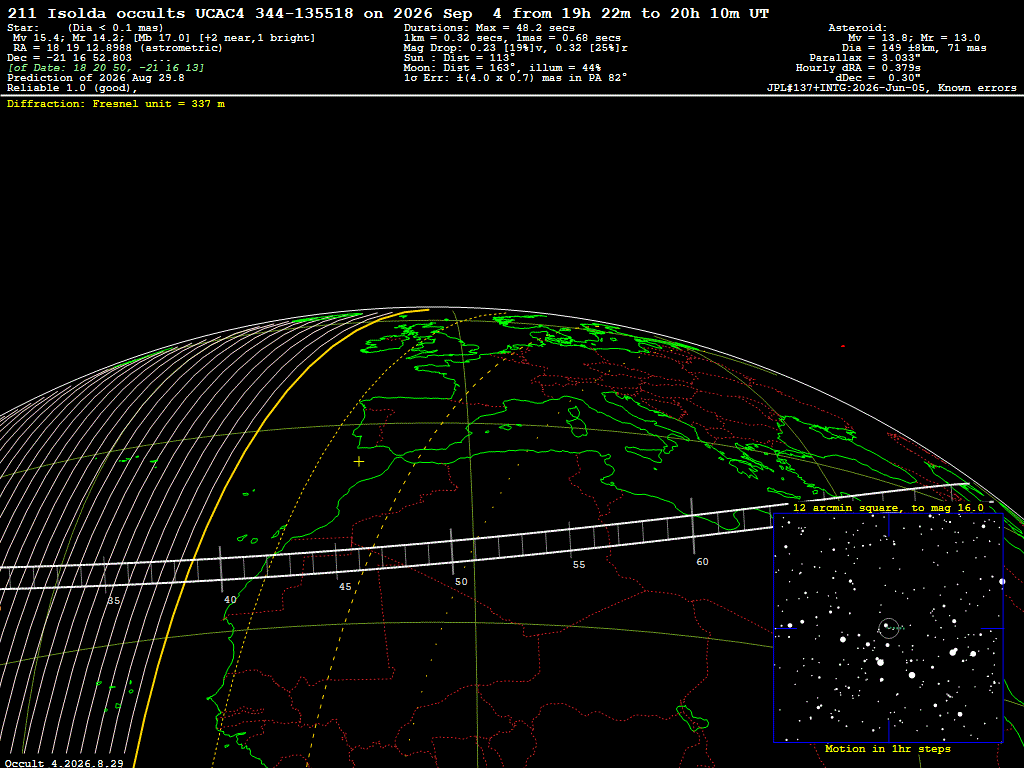
Task: Click the '211 Isolda occults' title text
Action: coord(97,14)
